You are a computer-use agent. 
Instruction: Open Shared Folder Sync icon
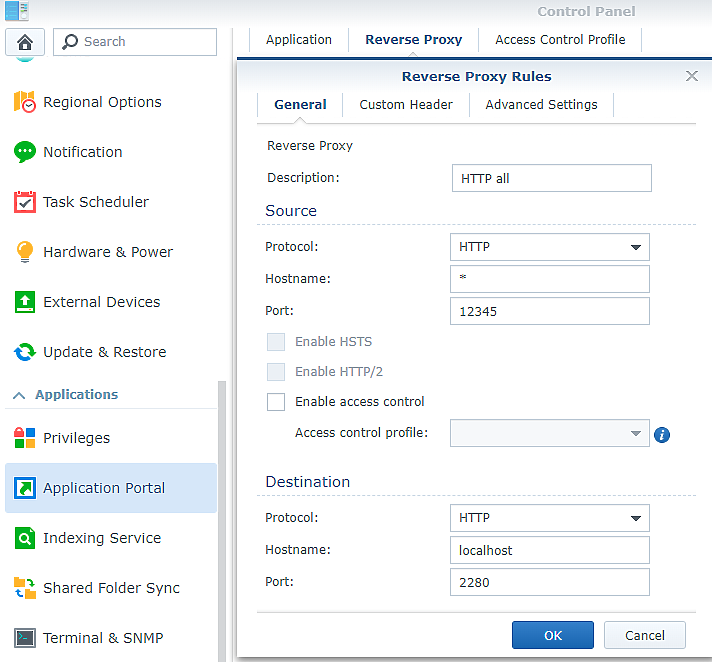point(25,588)
